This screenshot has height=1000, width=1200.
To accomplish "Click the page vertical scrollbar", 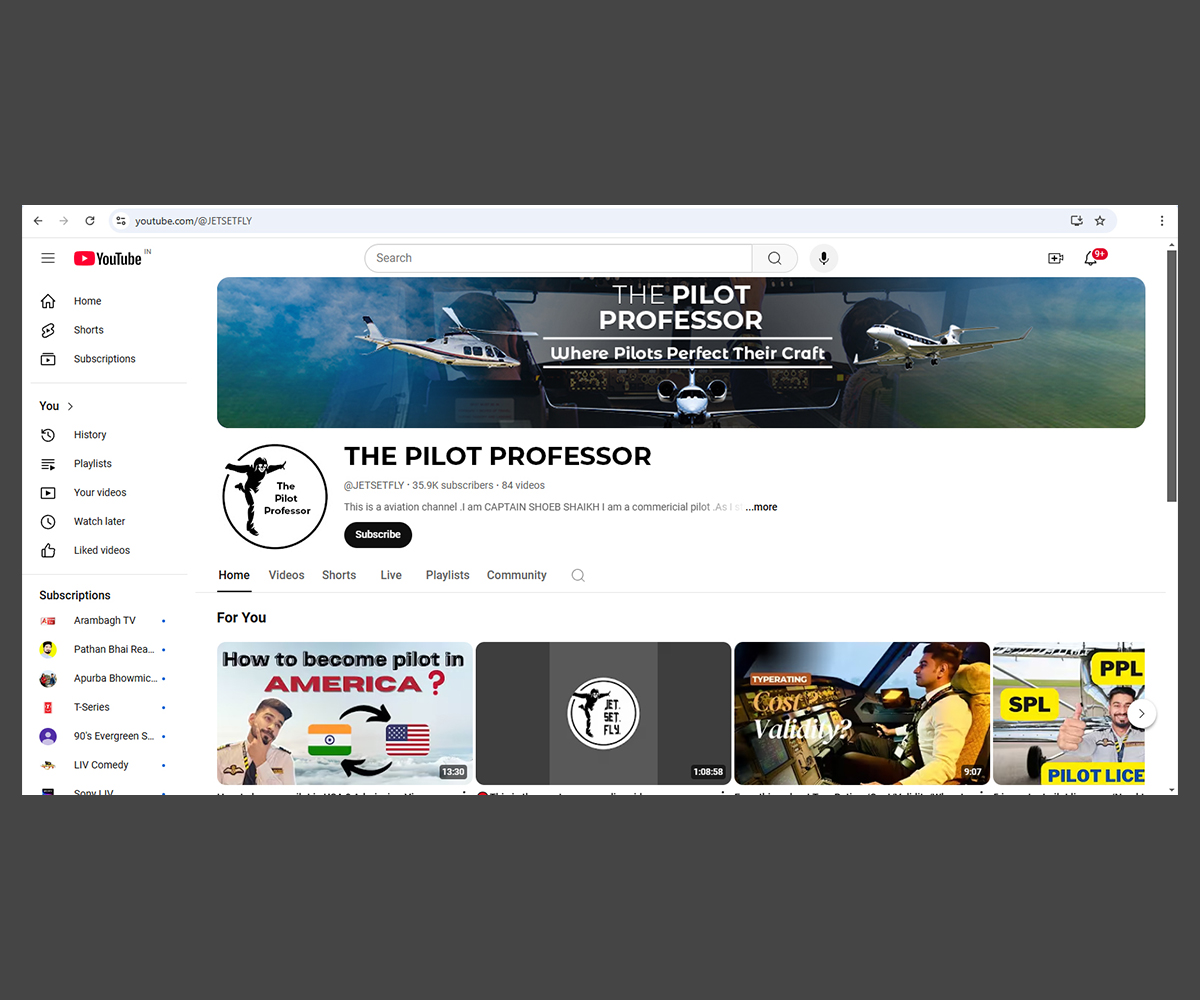I will click(x=1172, y=375).
